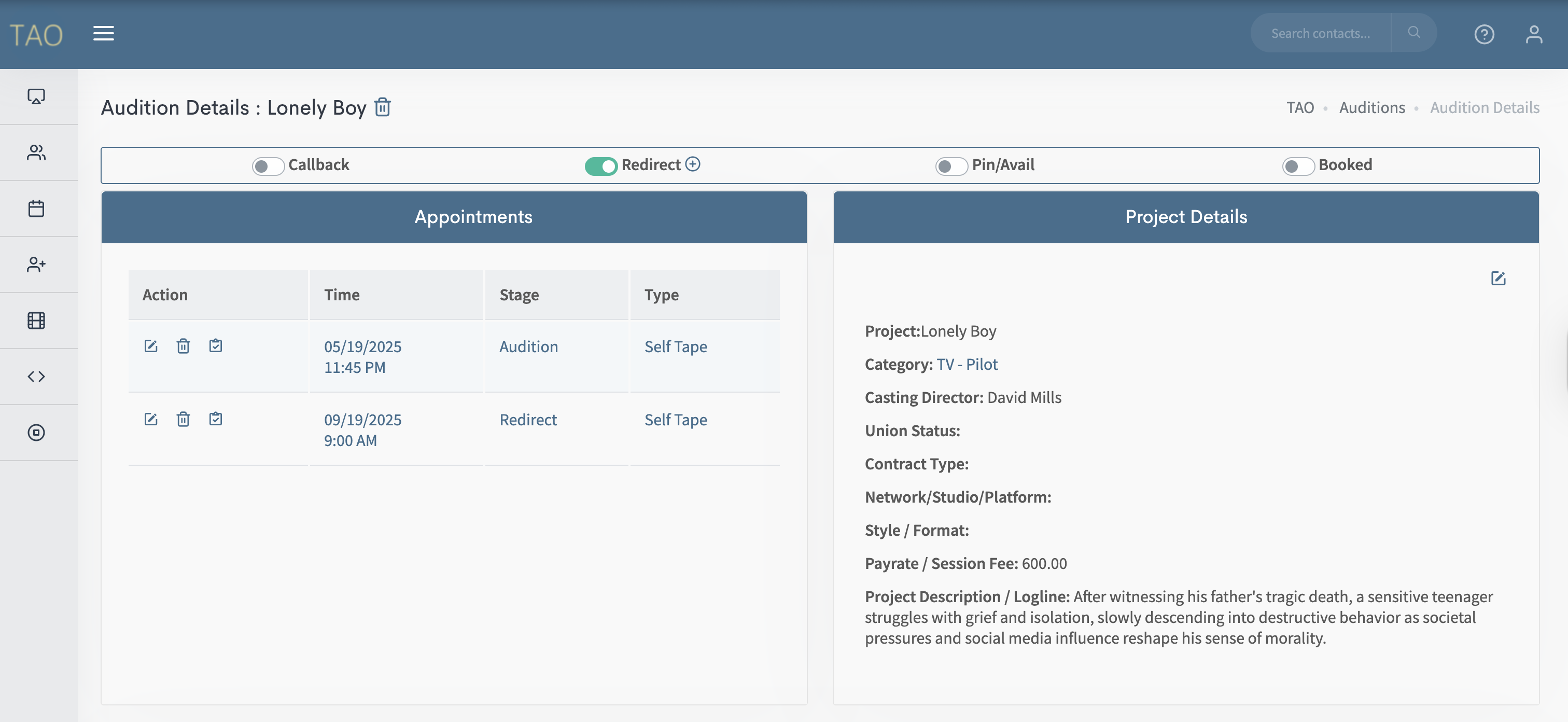Toggle the Pin/Avail switch

[951, 166]
